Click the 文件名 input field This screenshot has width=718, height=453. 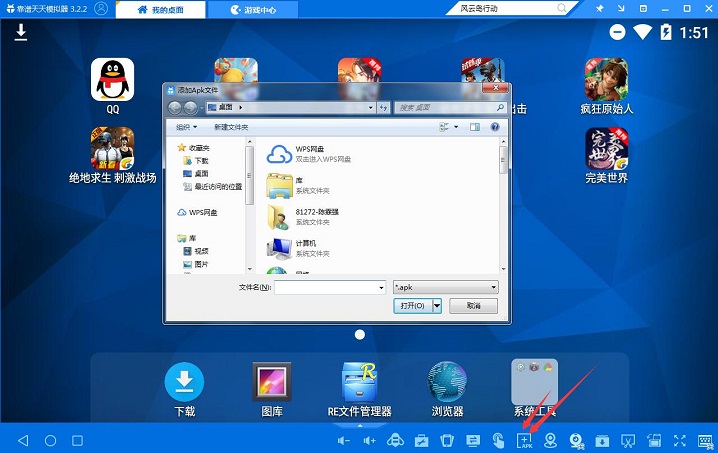pos(330,287)
